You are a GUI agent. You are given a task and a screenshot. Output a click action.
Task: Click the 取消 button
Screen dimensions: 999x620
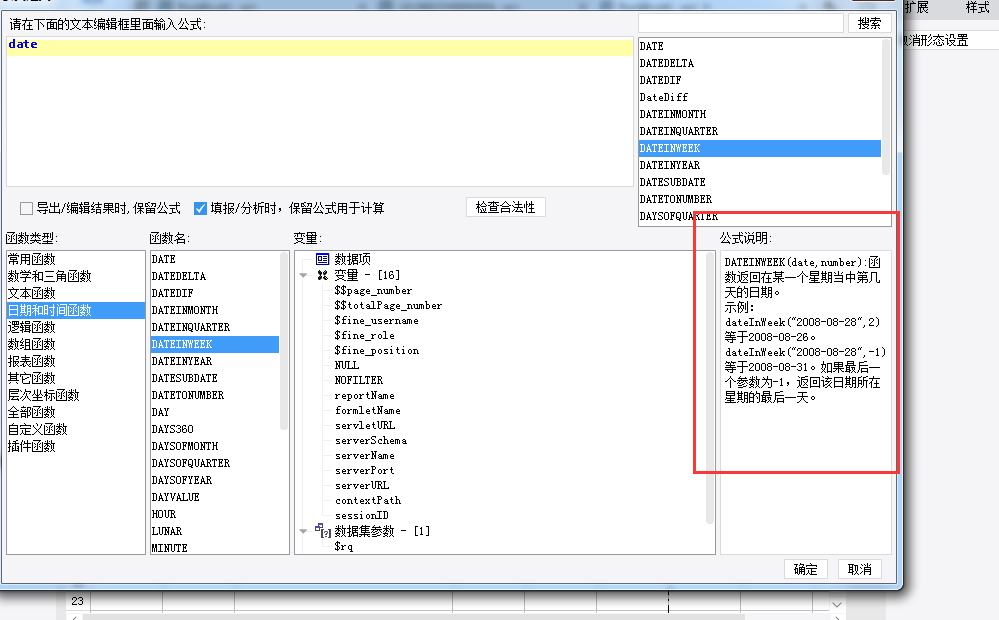point(859,569)
